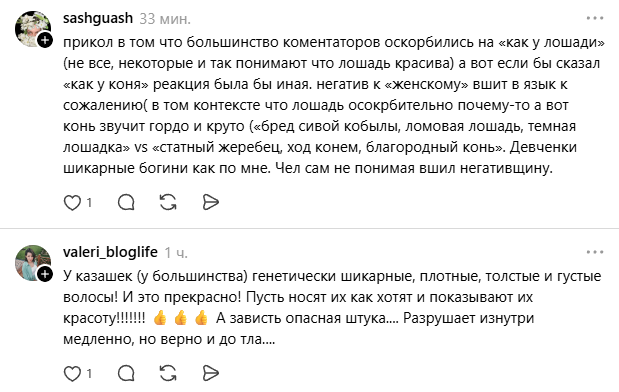Screen dimensions: 619x392
Task: Reply to sashguash comment via bubble icon
Action: (x=126, y=203)
